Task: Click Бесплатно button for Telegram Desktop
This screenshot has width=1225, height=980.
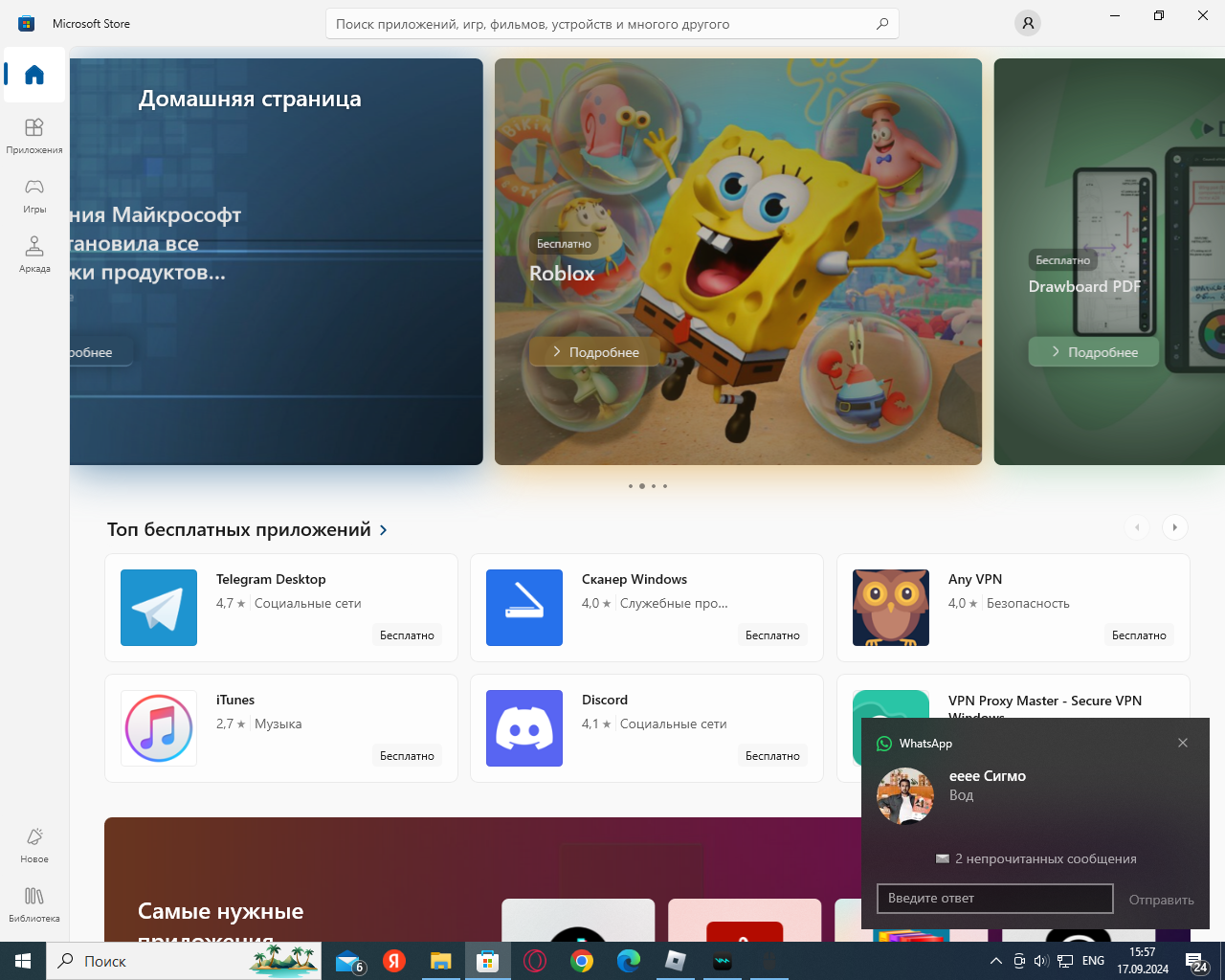Action: 407,635
